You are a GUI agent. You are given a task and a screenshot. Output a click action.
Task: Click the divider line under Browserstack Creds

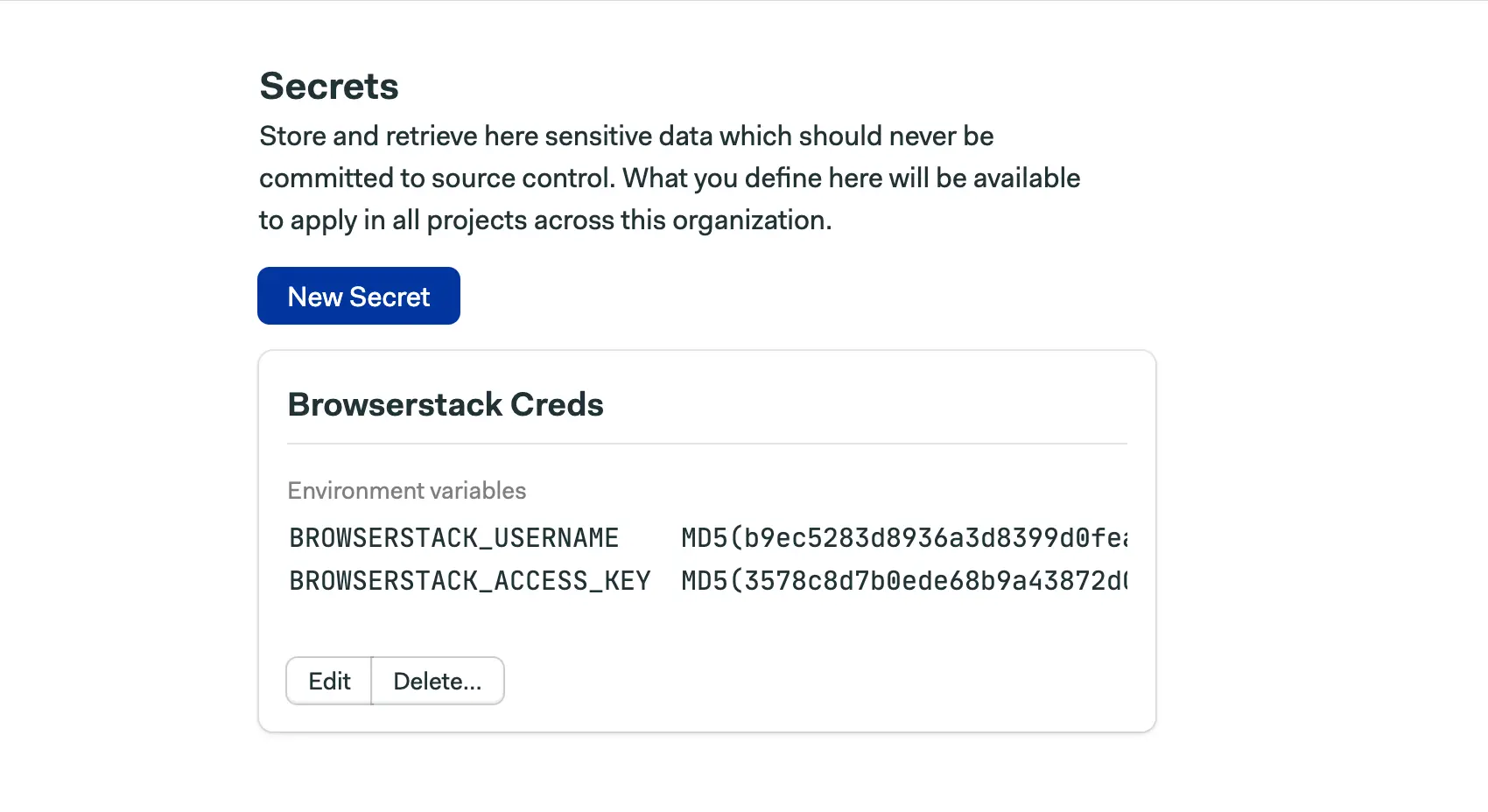(x=707, y=444)
